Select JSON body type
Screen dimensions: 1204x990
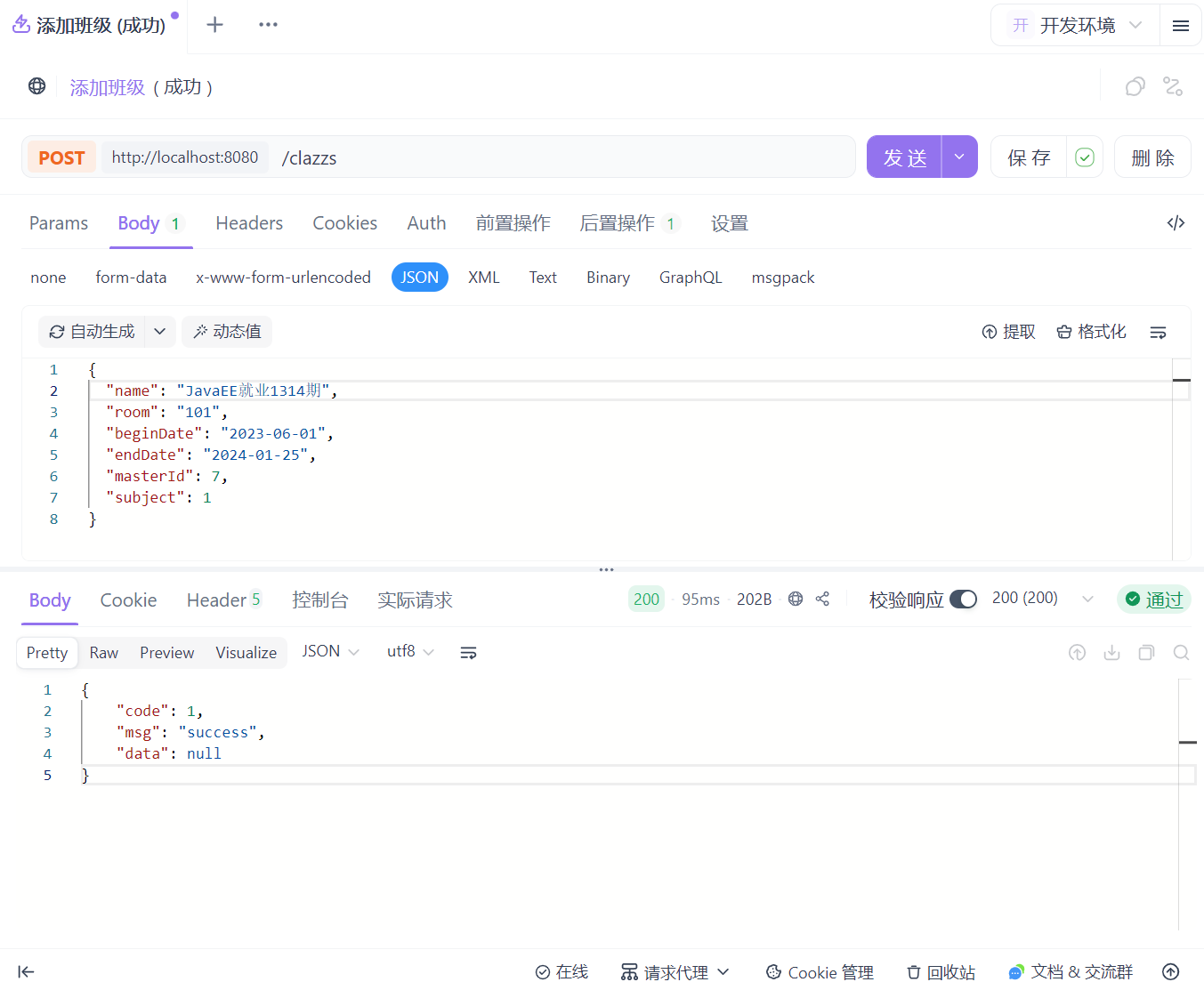click(419, 278)
